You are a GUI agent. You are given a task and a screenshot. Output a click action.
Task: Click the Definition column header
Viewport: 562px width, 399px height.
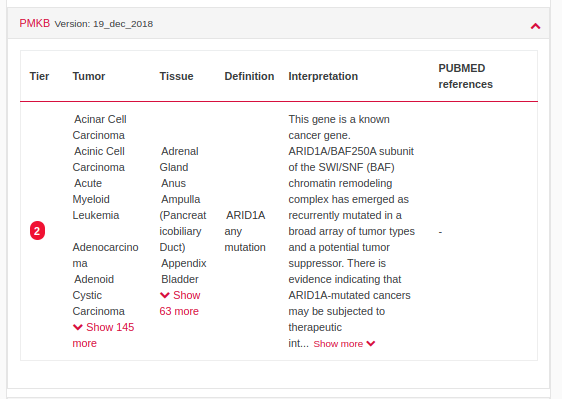pyautogui.click(x=249, y=76)
